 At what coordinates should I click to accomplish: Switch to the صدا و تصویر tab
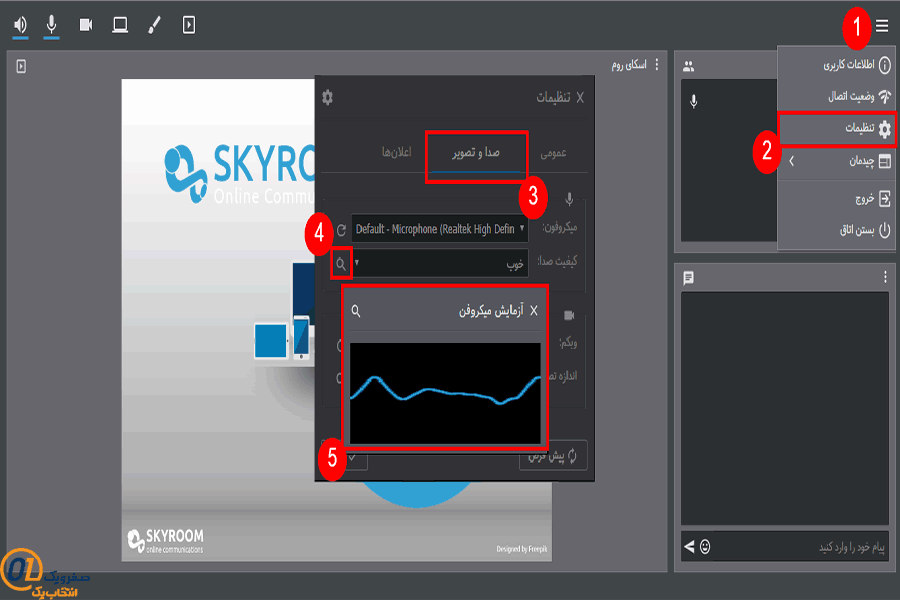click(x=476, y=153)
